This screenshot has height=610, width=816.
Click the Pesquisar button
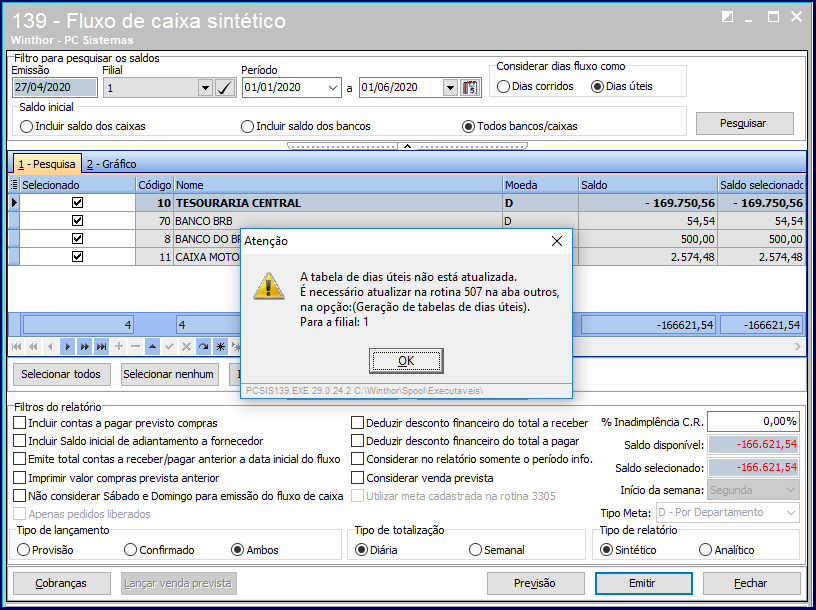[745, 123]
